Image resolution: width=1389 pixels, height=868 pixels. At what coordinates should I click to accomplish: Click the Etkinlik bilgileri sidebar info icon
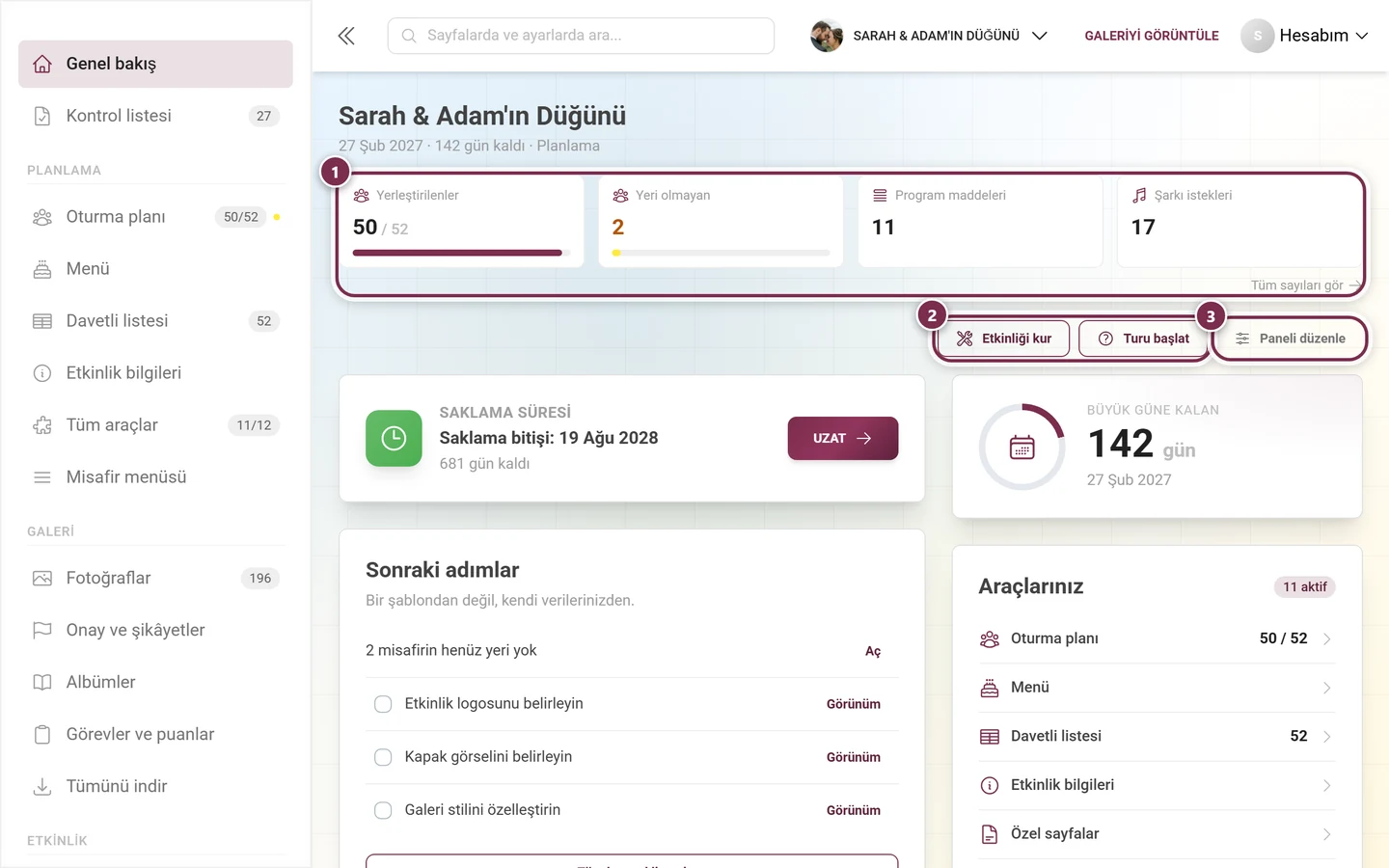(42, 373)
